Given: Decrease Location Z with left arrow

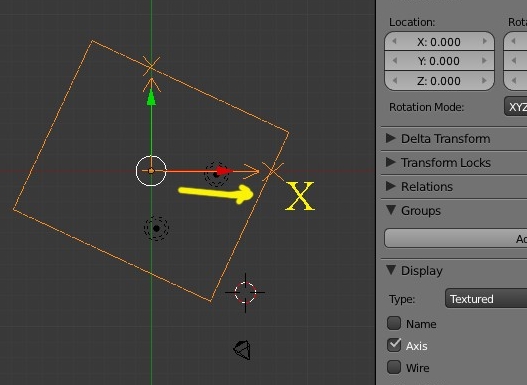Looking at the screenshot, I should tap(395, 81).
